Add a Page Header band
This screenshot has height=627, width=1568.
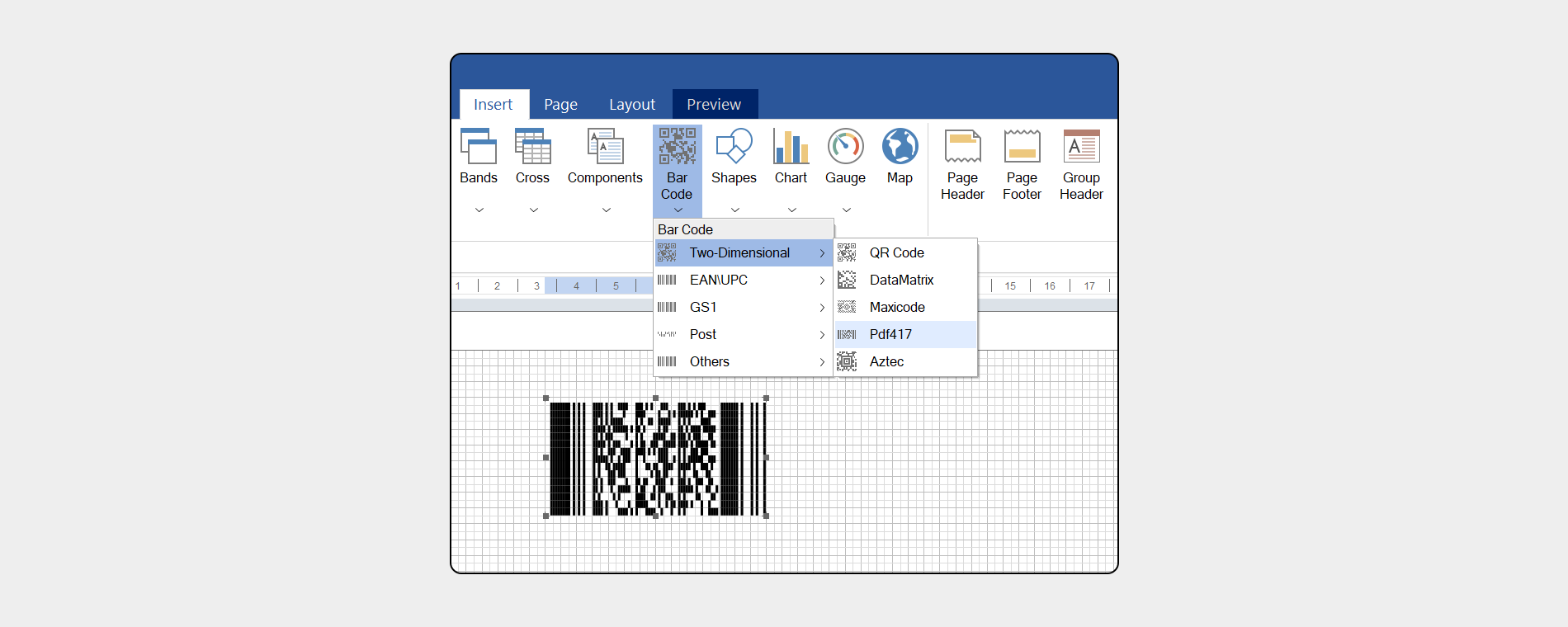pyautogui.click(x=962, y=146)
